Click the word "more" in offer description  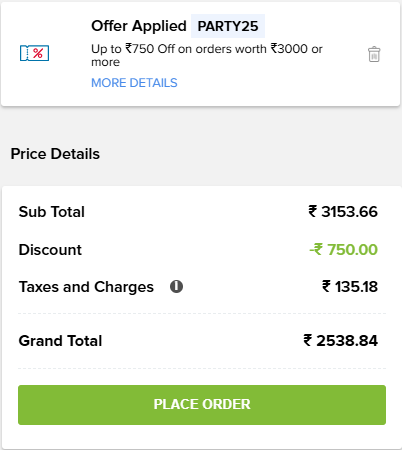106,62
